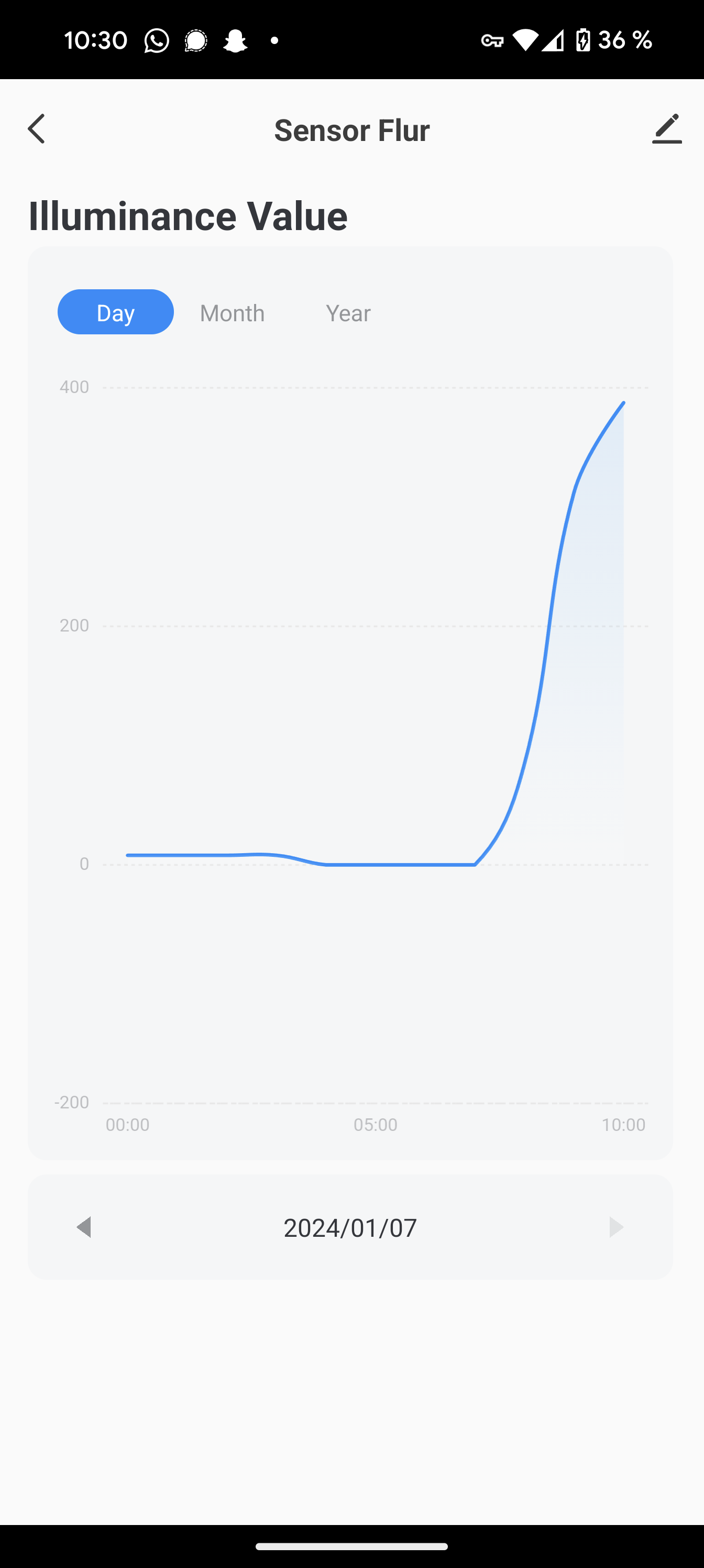Viewport: 704px width, 1568px height.
Task: Select the Day tab
Action: [x=116, y=312]
